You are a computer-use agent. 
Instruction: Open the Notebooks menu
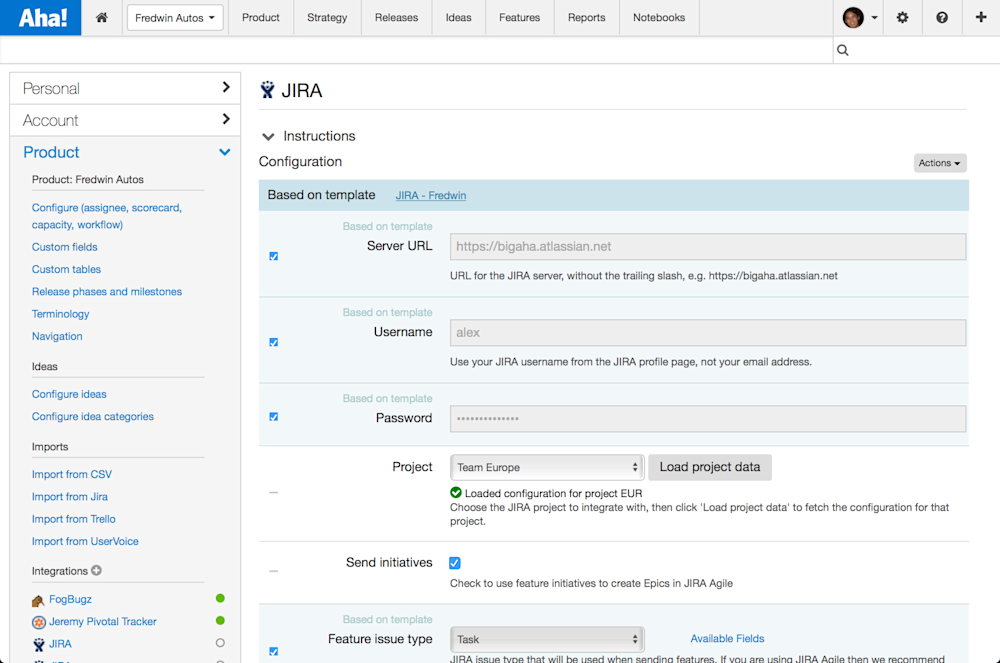point(659,18)
